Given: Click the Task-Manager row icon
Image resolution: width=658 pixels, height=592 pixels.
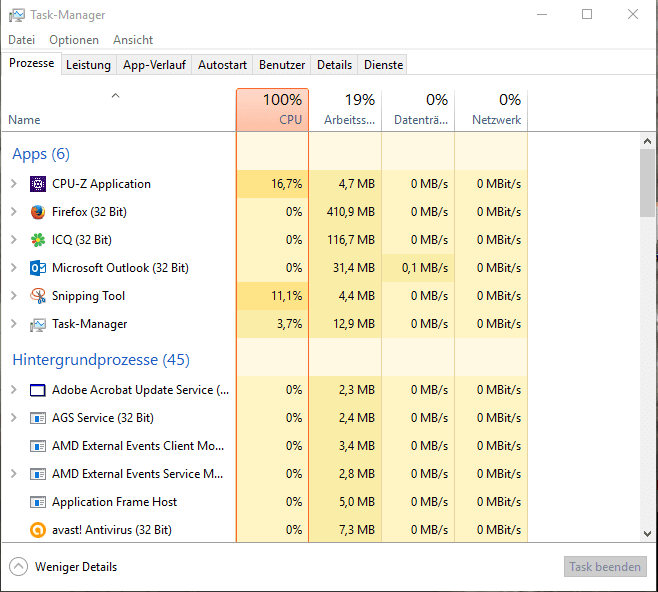Looking at the screenshot, I should (x=38, y=324).
